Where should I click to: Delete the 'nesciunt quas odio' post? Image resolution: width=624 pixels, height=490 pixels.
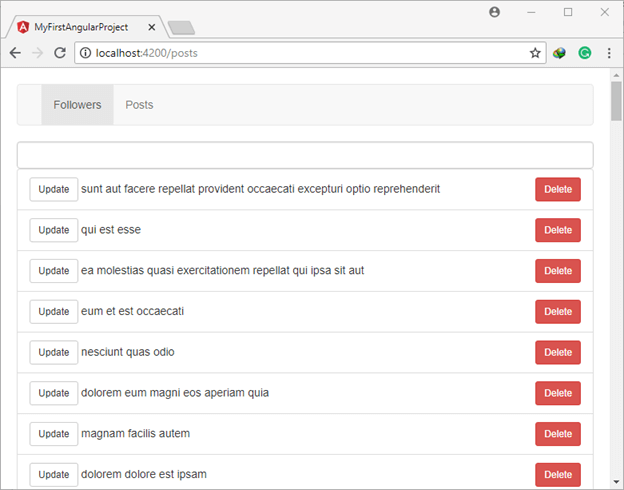point(558,352)
